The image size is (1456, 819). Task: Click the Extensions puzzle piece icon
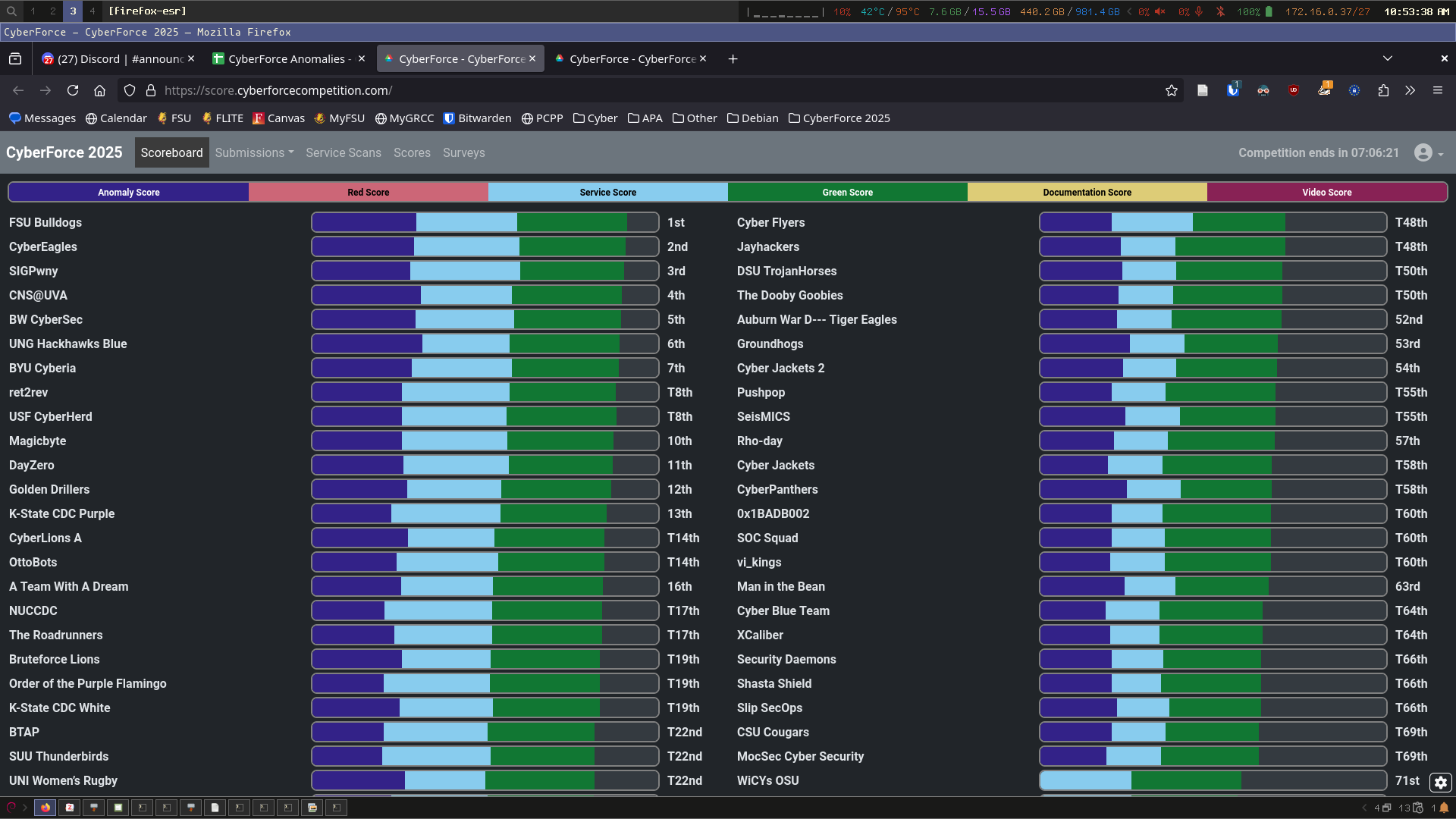pos(1384,90)
